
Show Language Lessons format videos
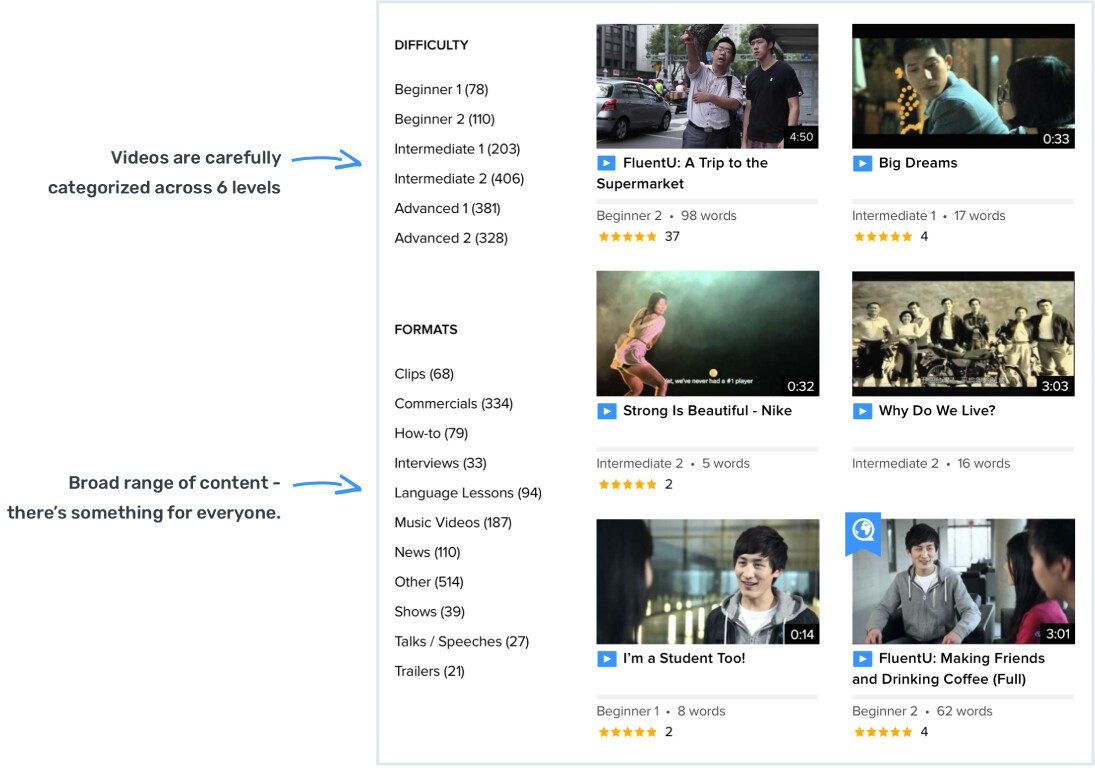coord(467,493)
